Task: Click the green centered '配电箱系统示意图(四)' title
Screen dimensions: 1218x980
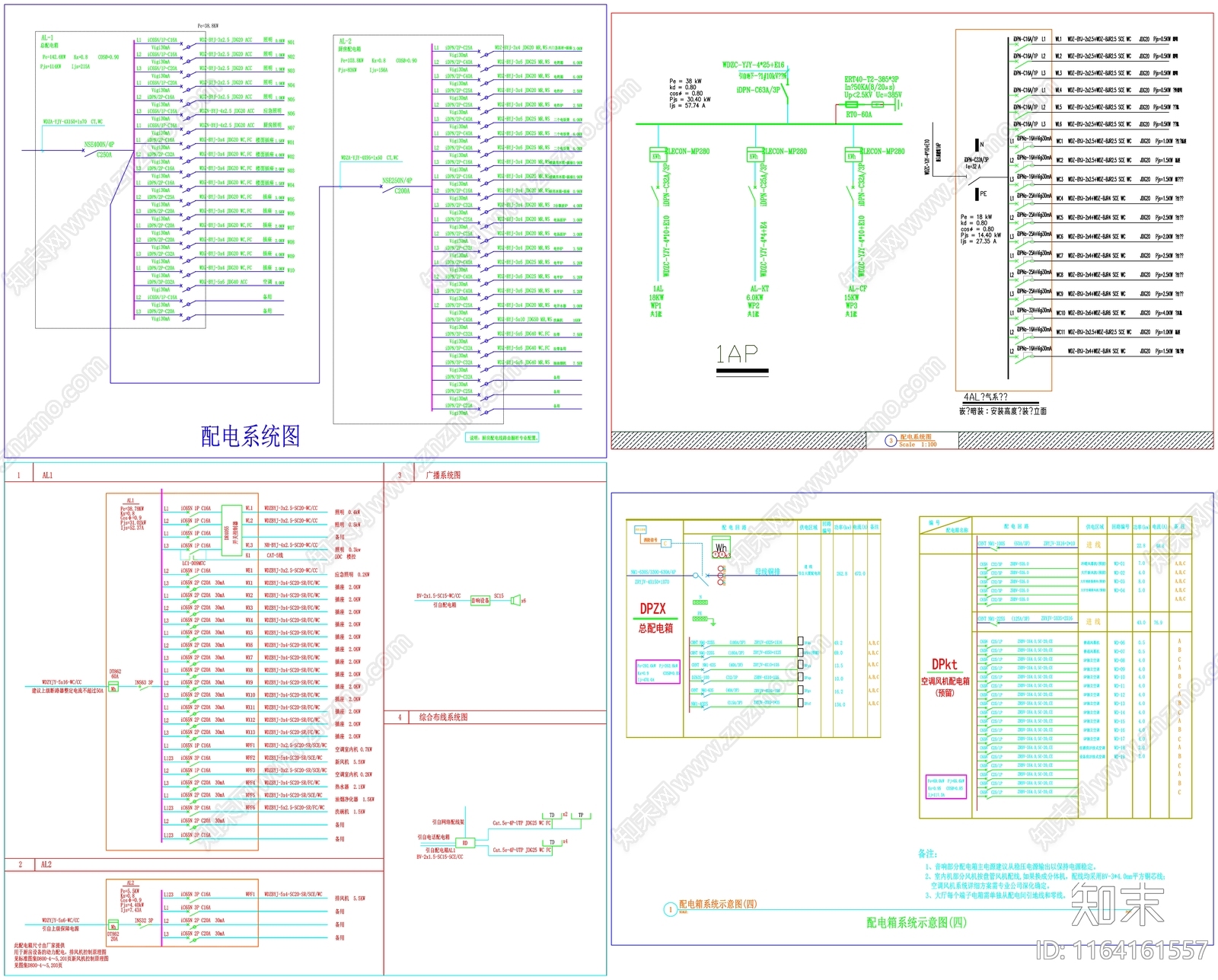Action: point(916,923)
